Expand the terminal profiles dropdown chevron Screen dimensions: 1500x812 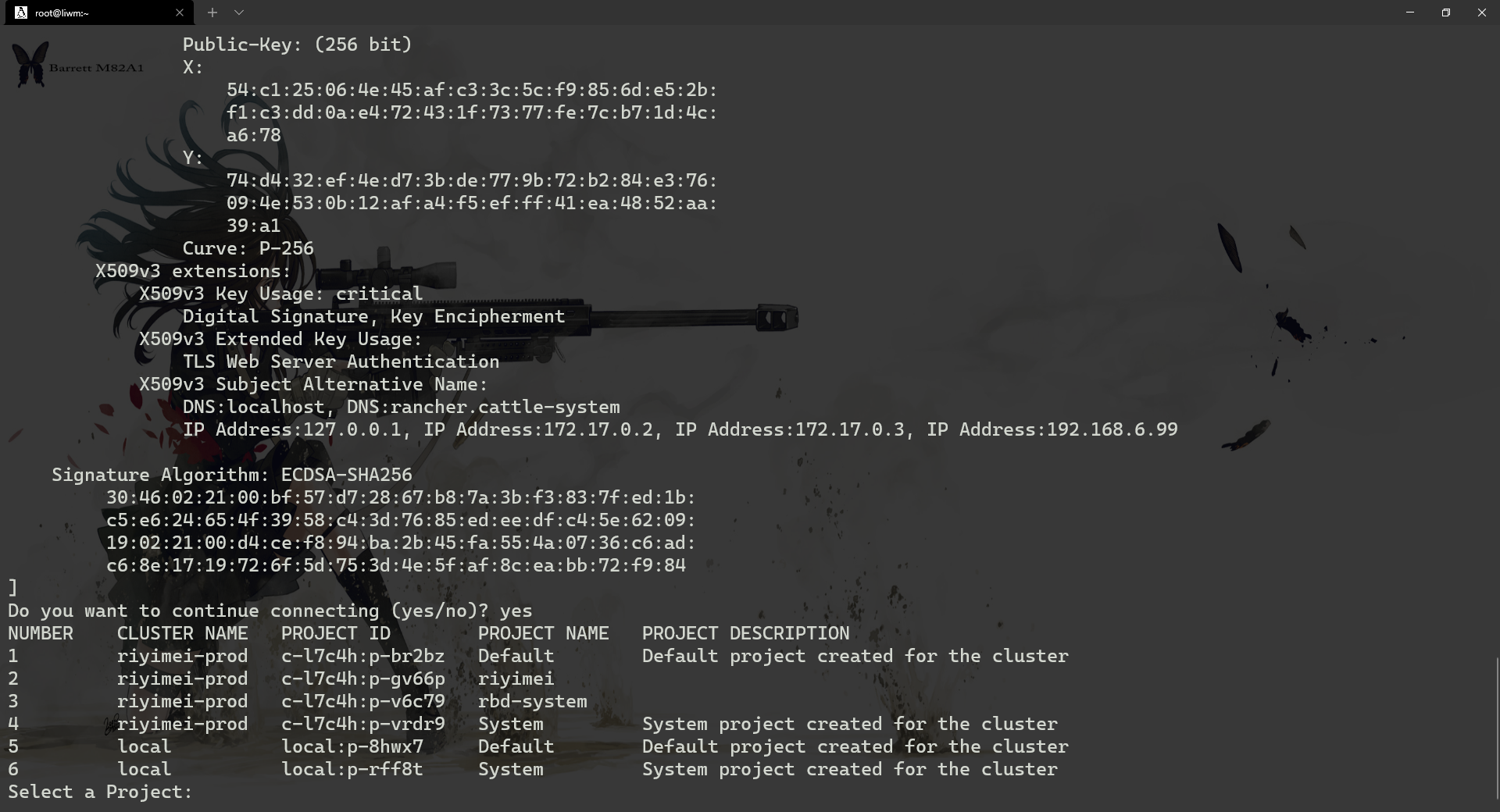pos(239,12)
